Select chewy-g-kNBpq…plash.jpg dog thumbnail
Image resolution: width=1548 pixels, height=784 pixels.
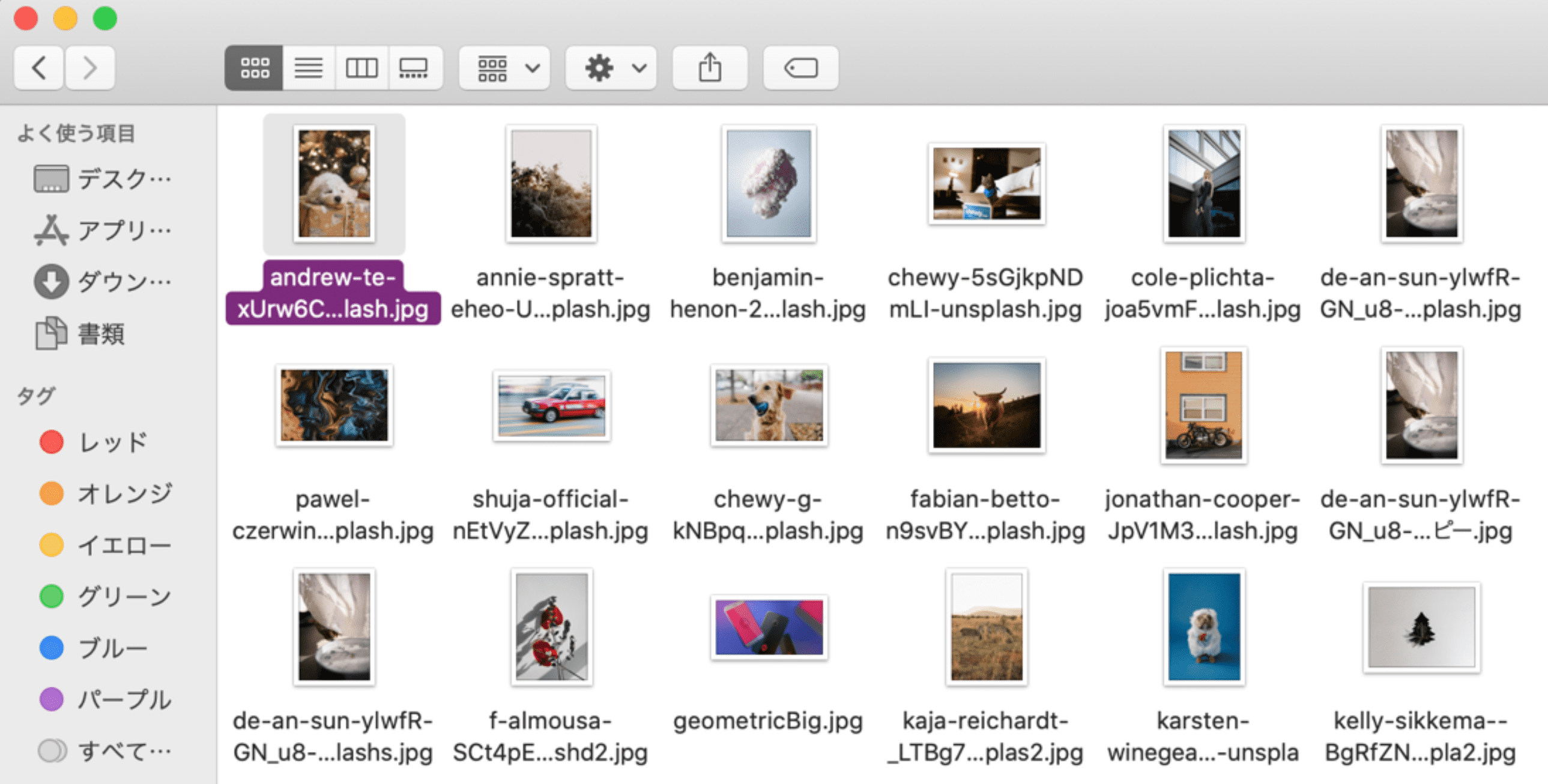[769, 406]
